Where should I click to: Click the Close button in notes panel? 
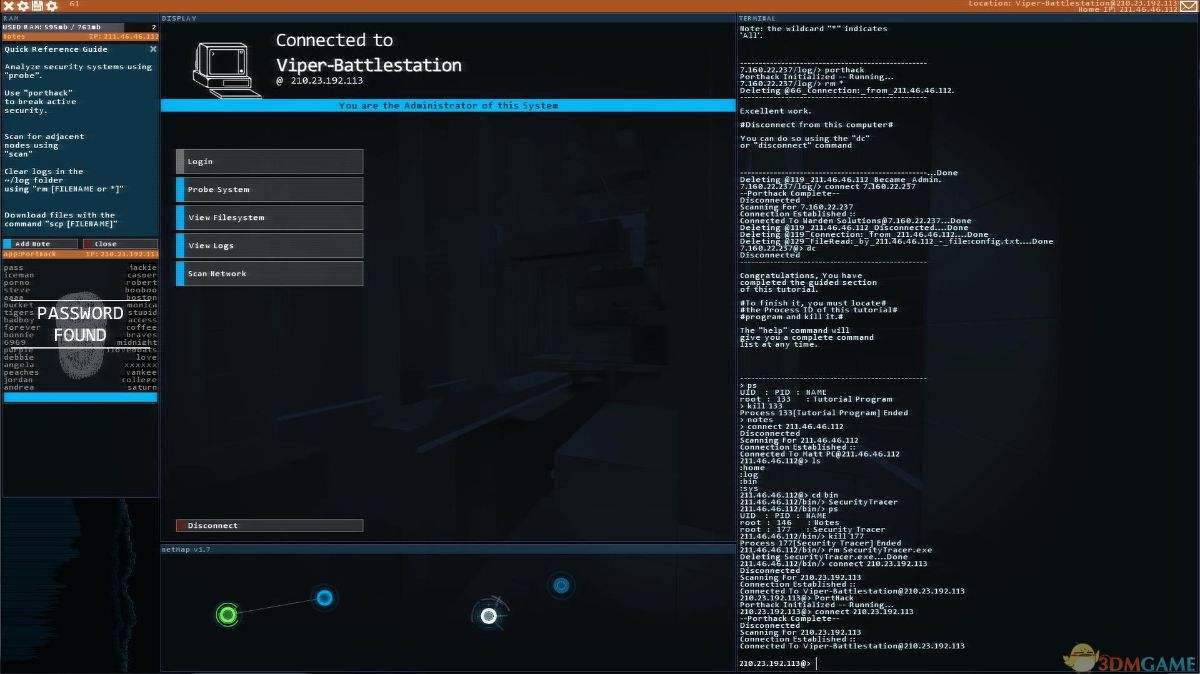(x=119, y=243)
